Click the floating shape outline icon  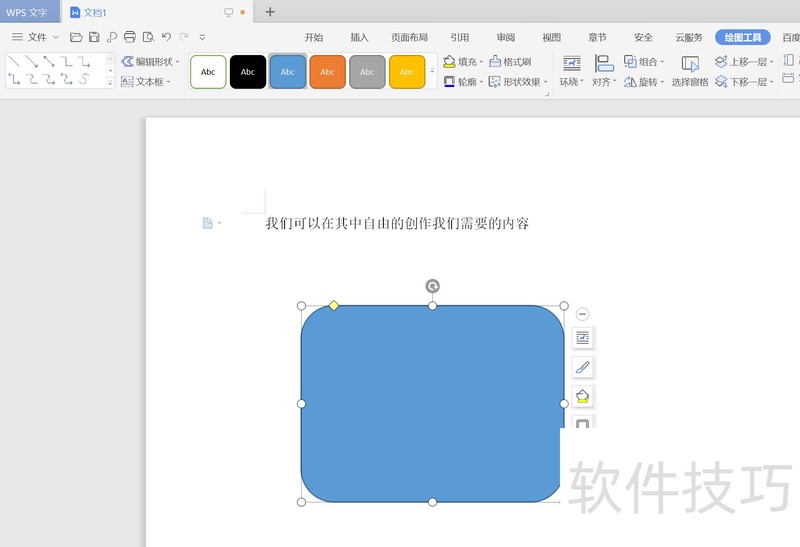tap(583, 422)
